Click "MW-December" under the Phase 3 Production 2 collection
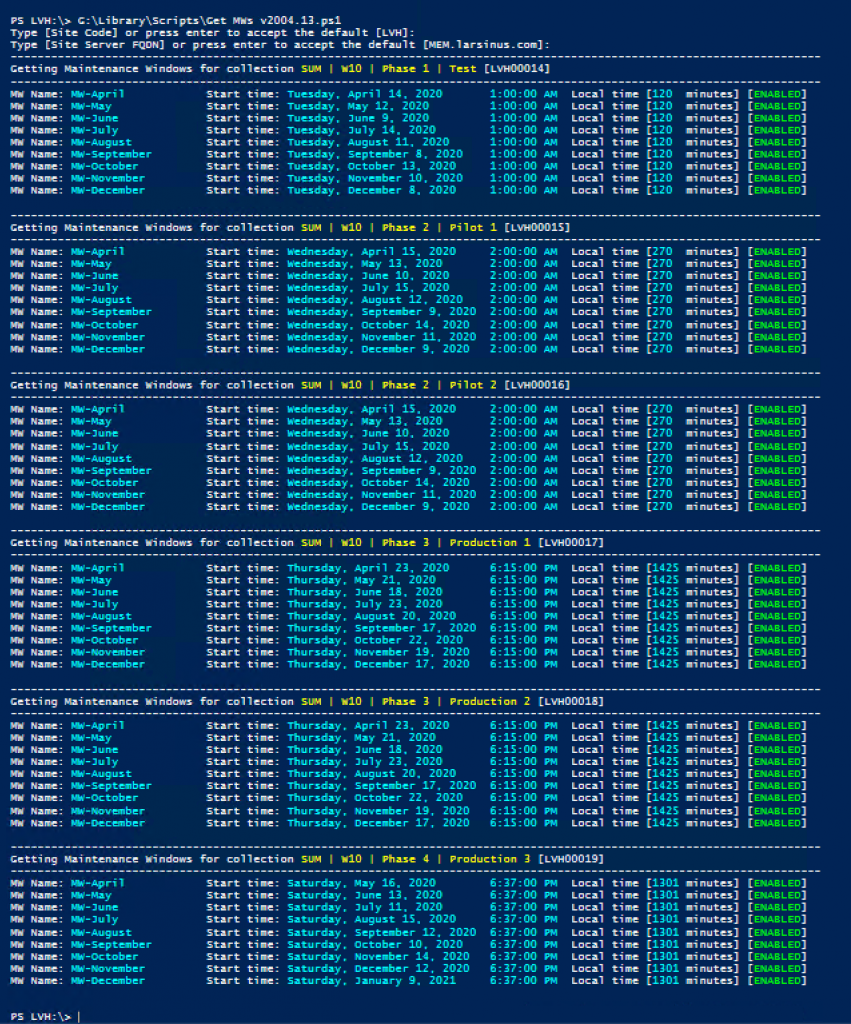Screen dimensions: 851x1024 pos(108,824)
